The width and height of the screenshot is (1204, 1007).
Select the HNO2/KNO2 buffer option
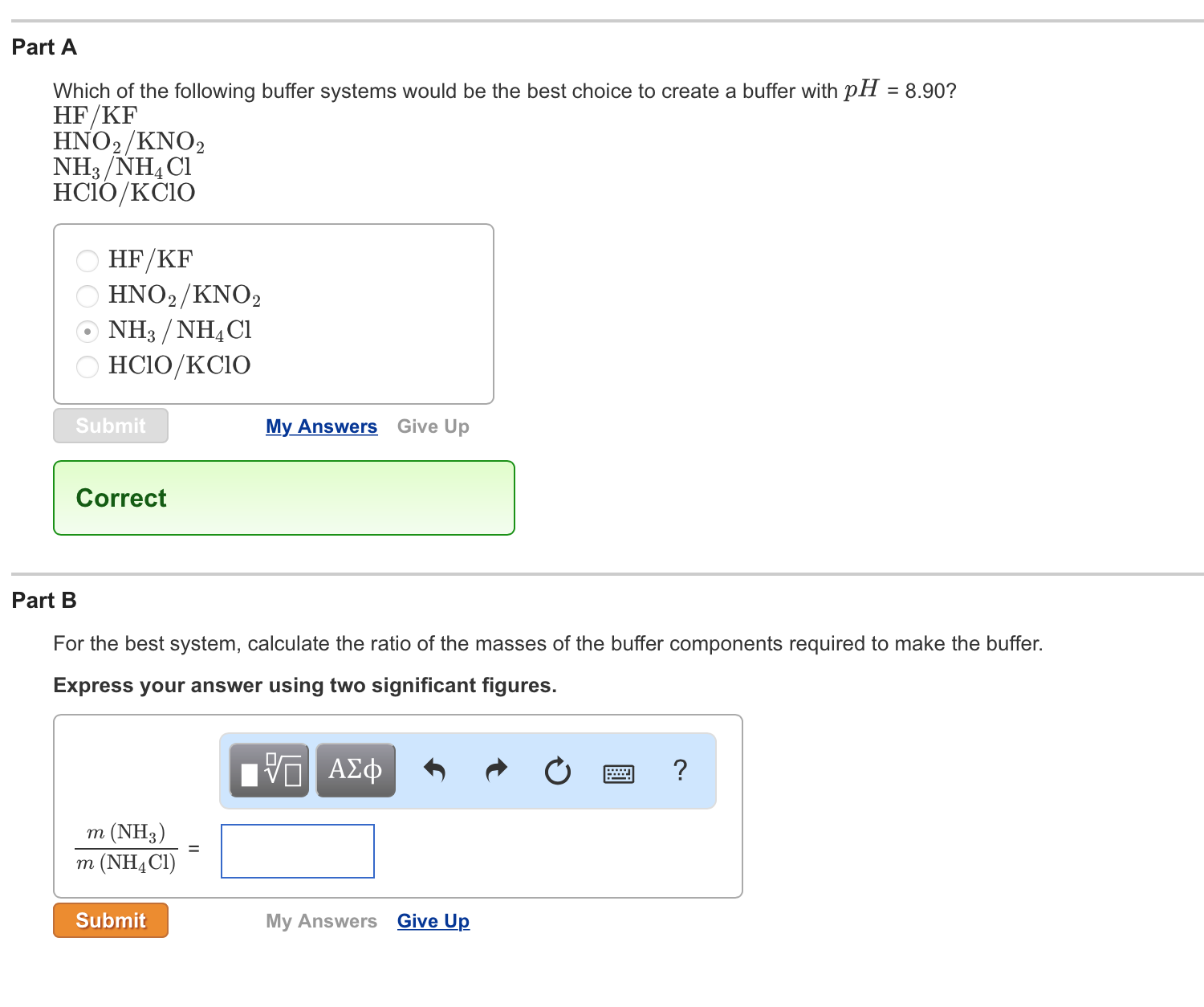87,296
